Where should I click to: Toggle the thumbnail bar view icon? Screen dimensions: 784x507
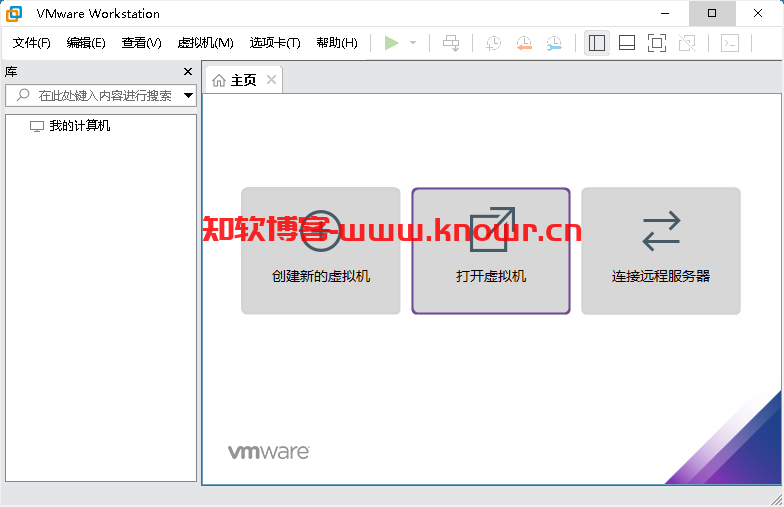click(x=626, y=43)
